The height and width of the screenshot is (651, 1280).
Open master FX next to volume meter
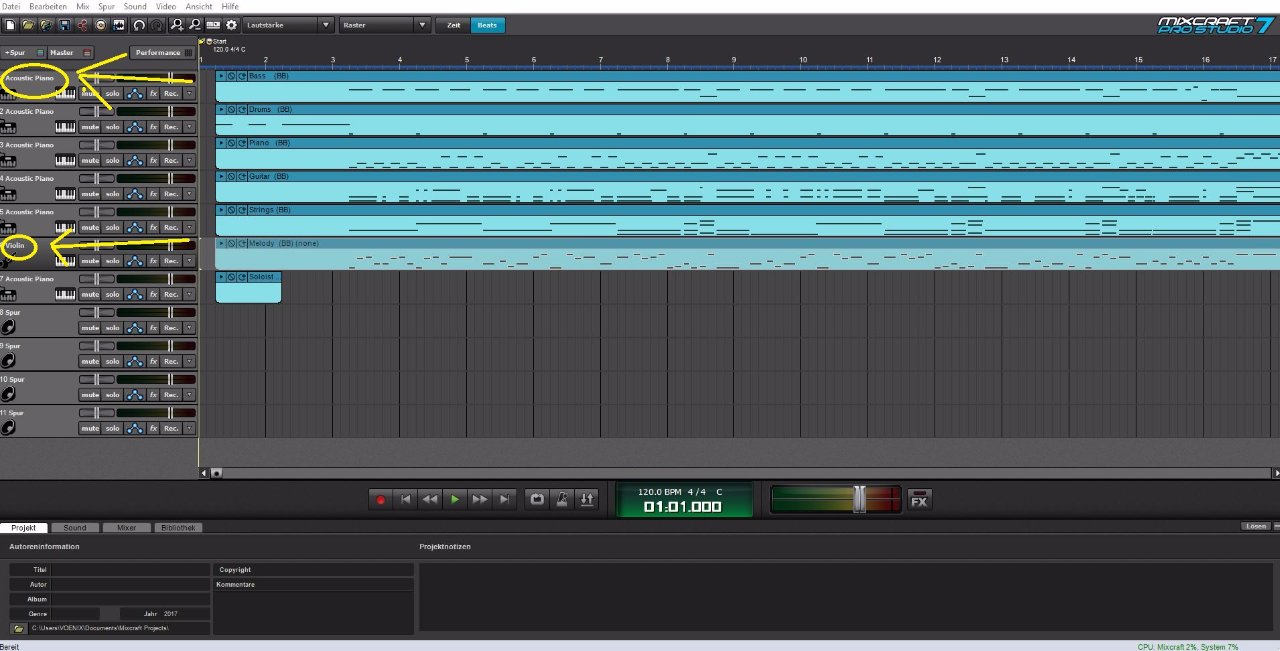pos(919,500)
